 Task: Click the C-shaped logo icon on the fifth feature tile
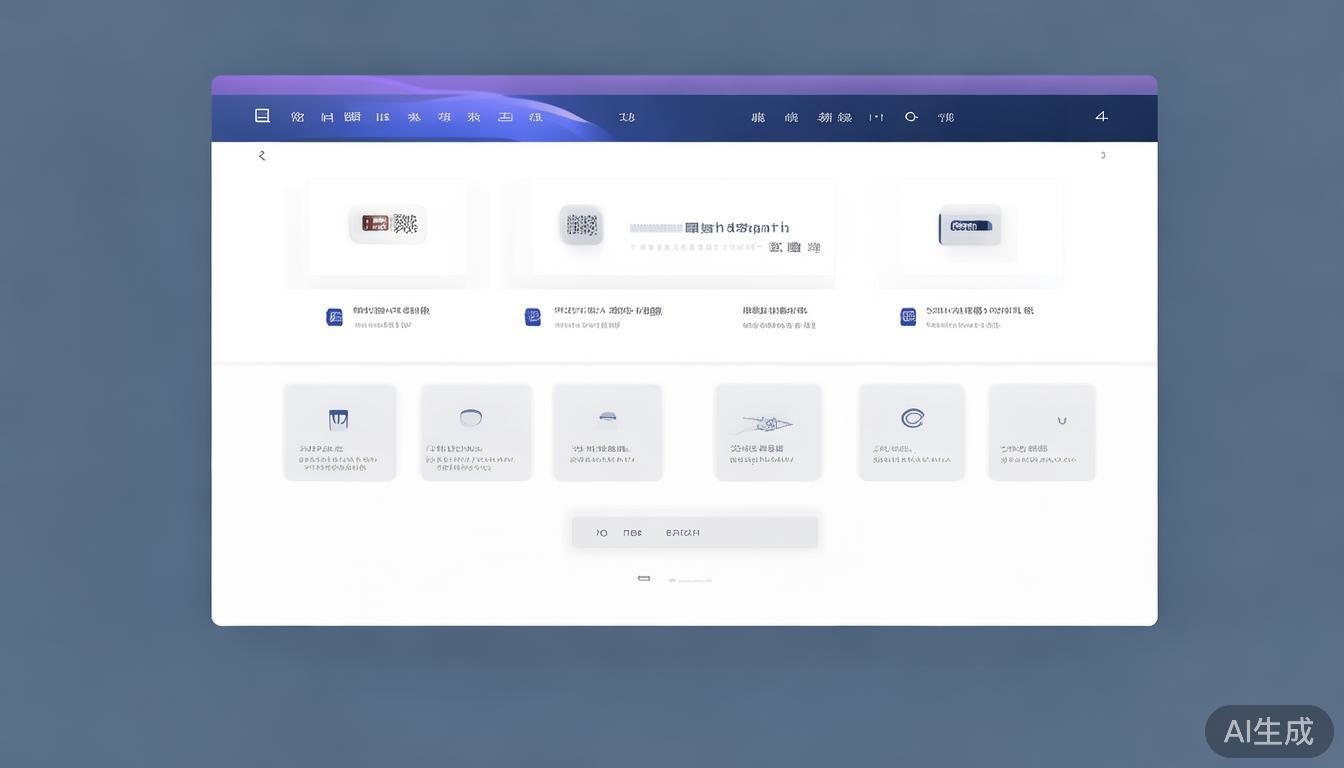pyautogui.click(x=911, y=418)
